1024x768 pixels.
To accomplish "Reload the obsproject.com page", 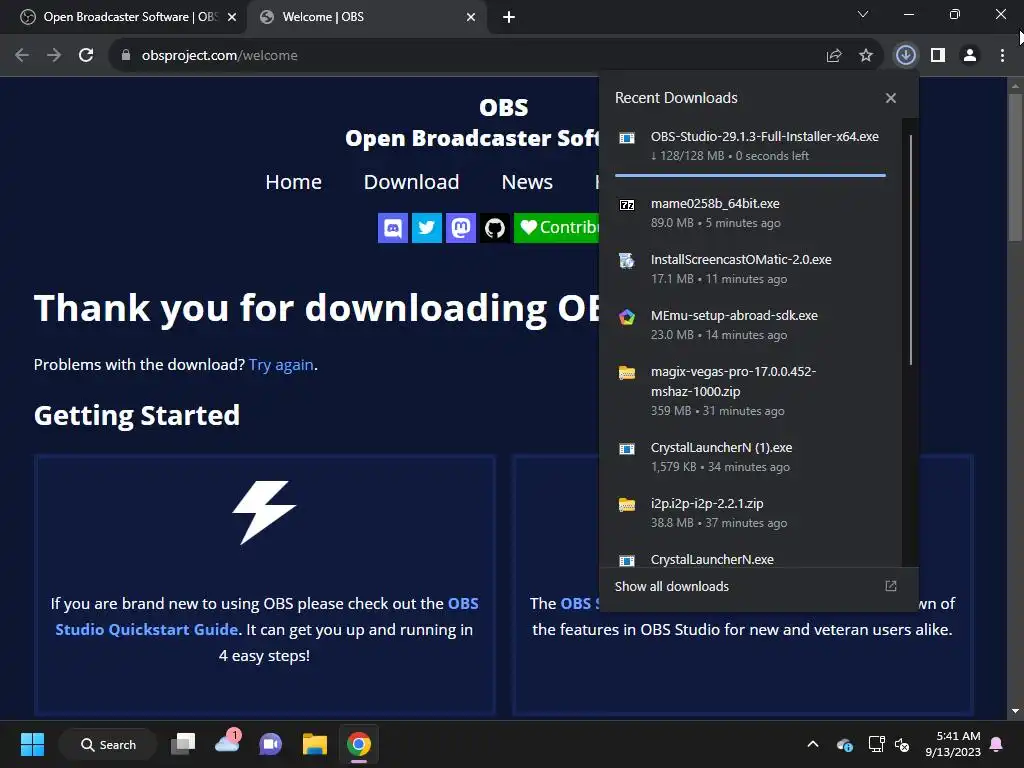I will click(86, 56).
